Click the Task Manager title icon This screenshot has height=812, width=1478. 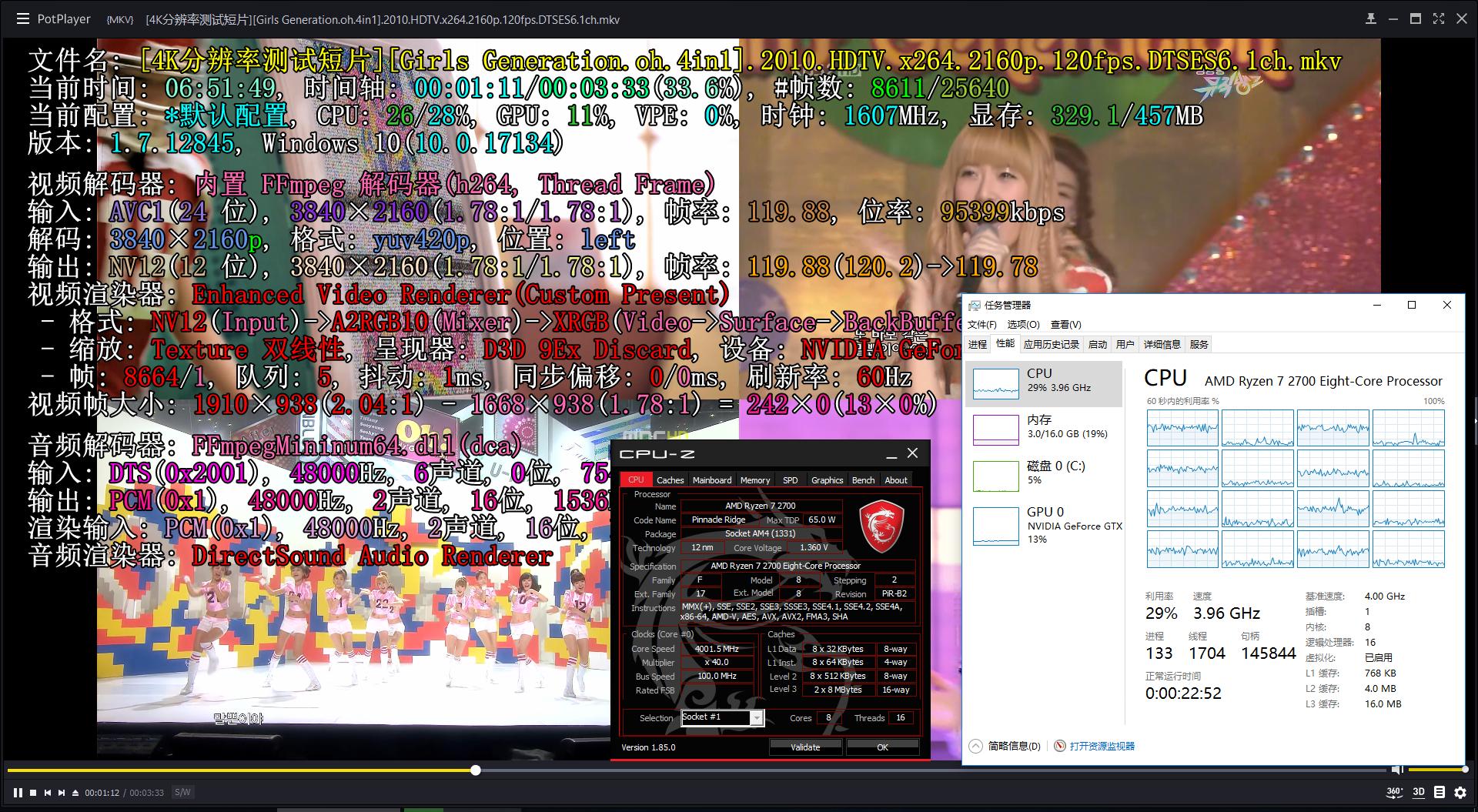coord(975,306)
